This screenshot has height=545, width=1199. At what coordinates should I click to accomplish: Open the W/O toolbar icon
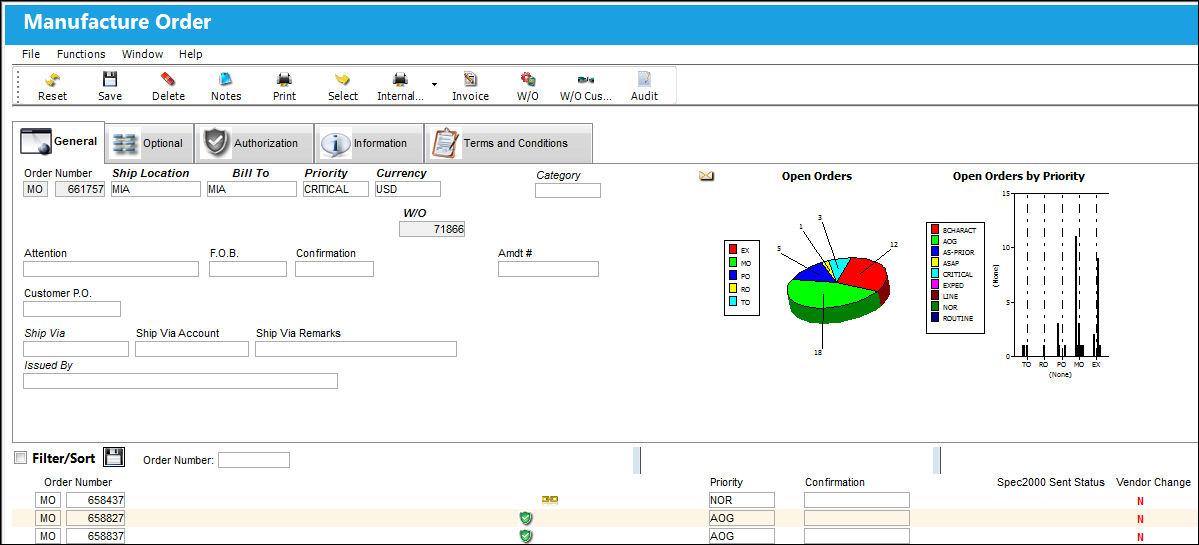(528, 79)
